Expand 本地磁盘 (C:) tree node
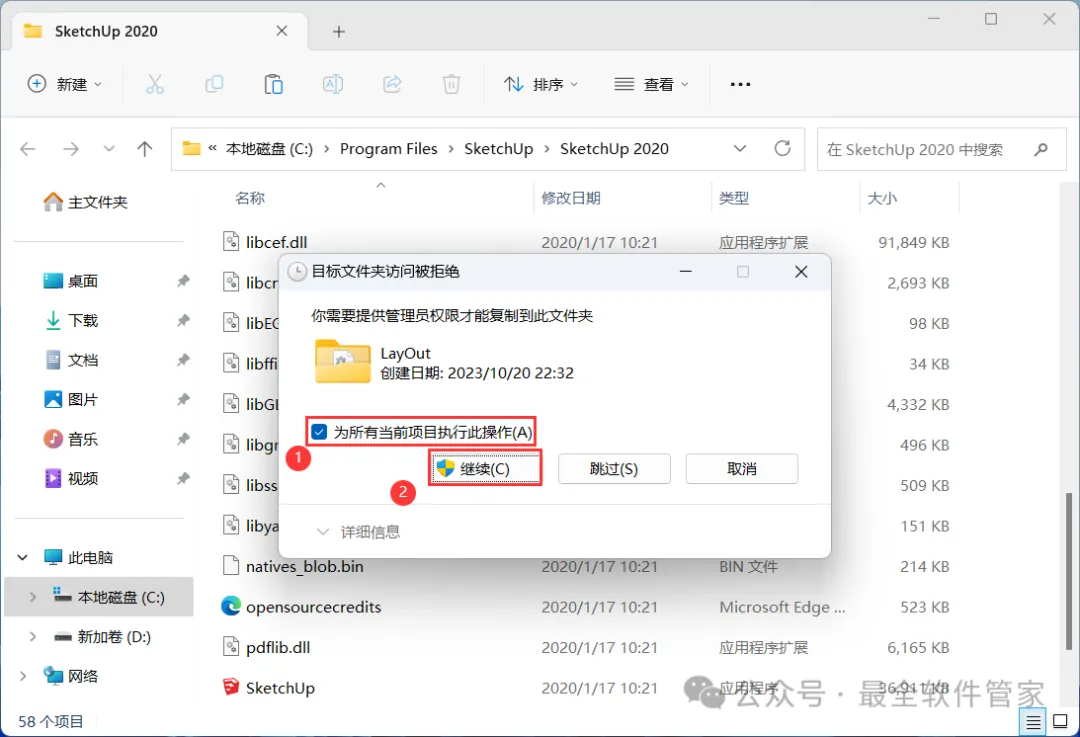 tap(32, 597)
